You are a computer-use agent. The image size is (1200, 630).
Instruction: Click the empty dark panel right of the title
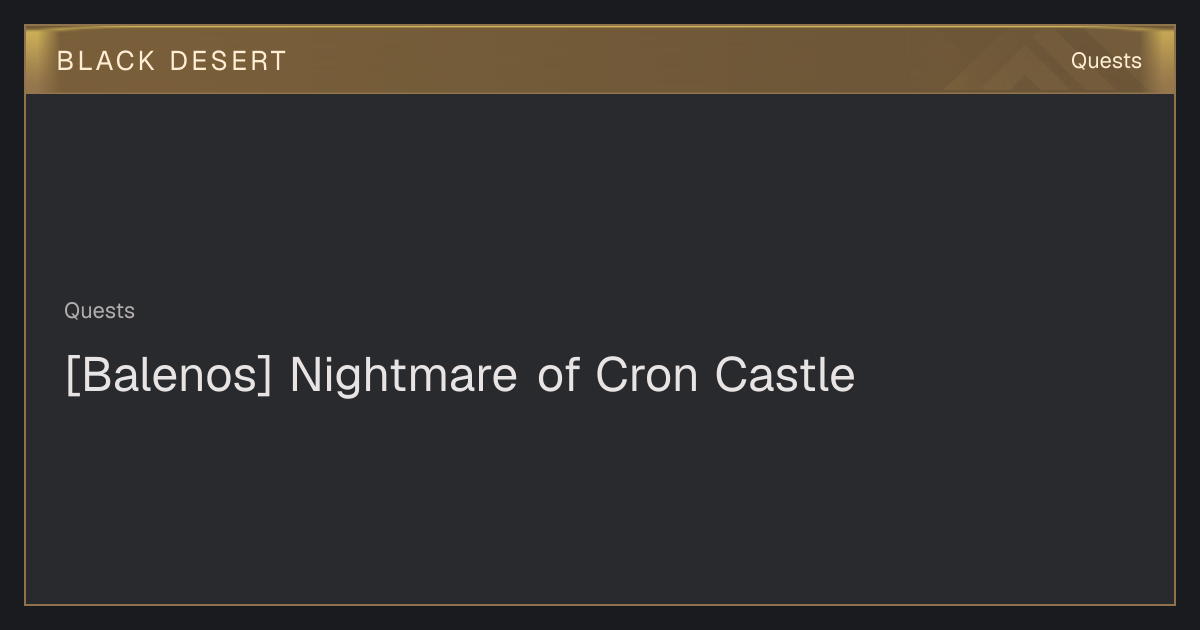pyautogui.click(x=1010, y=376)
